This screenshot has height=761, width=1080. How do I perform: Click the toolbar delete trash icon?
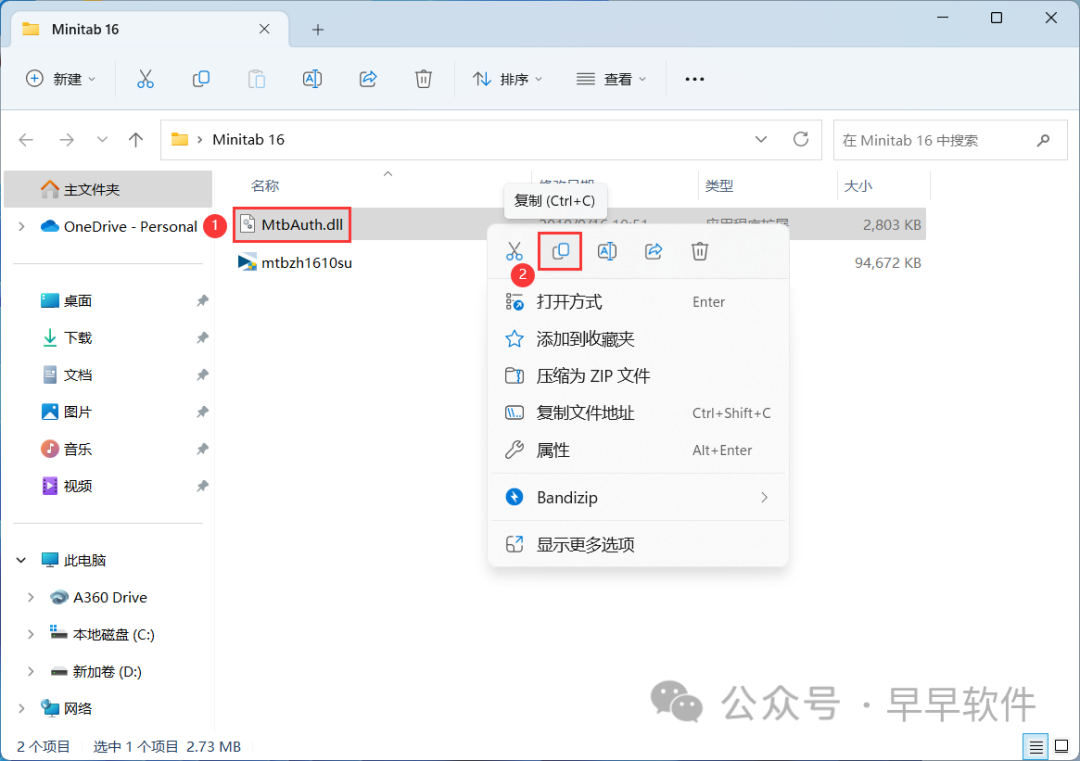[x=423, y=79]
